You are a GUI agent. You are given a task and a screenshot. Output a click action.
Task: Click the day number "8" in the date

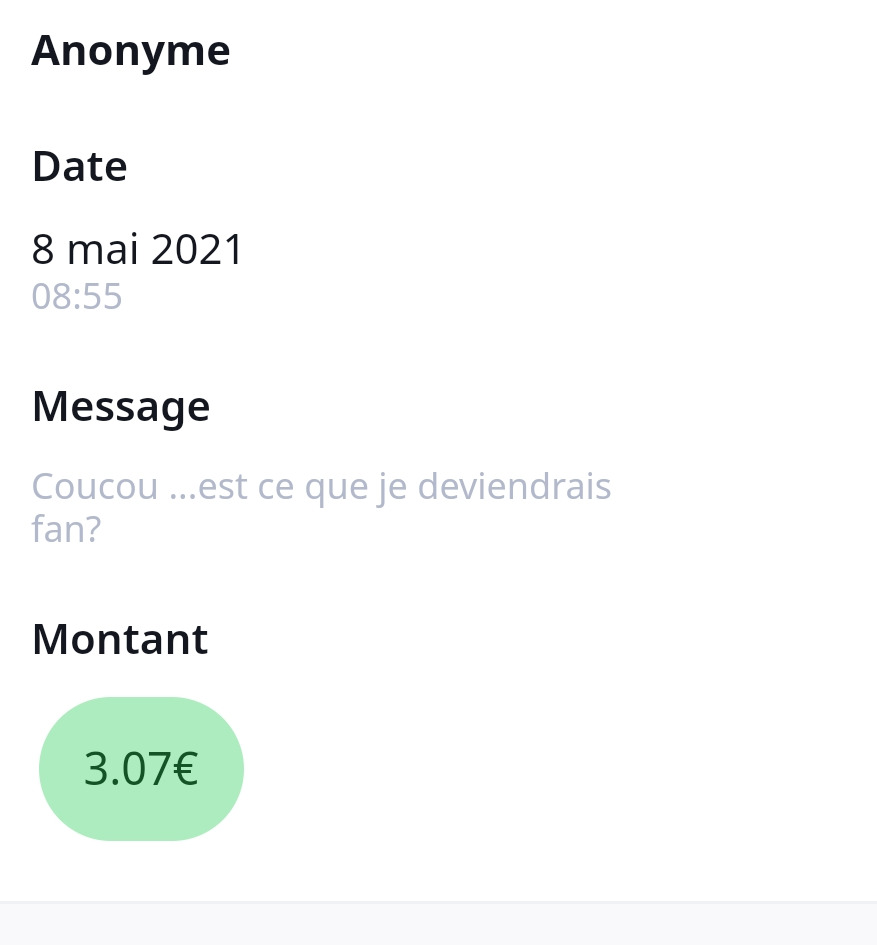[43, 250]
